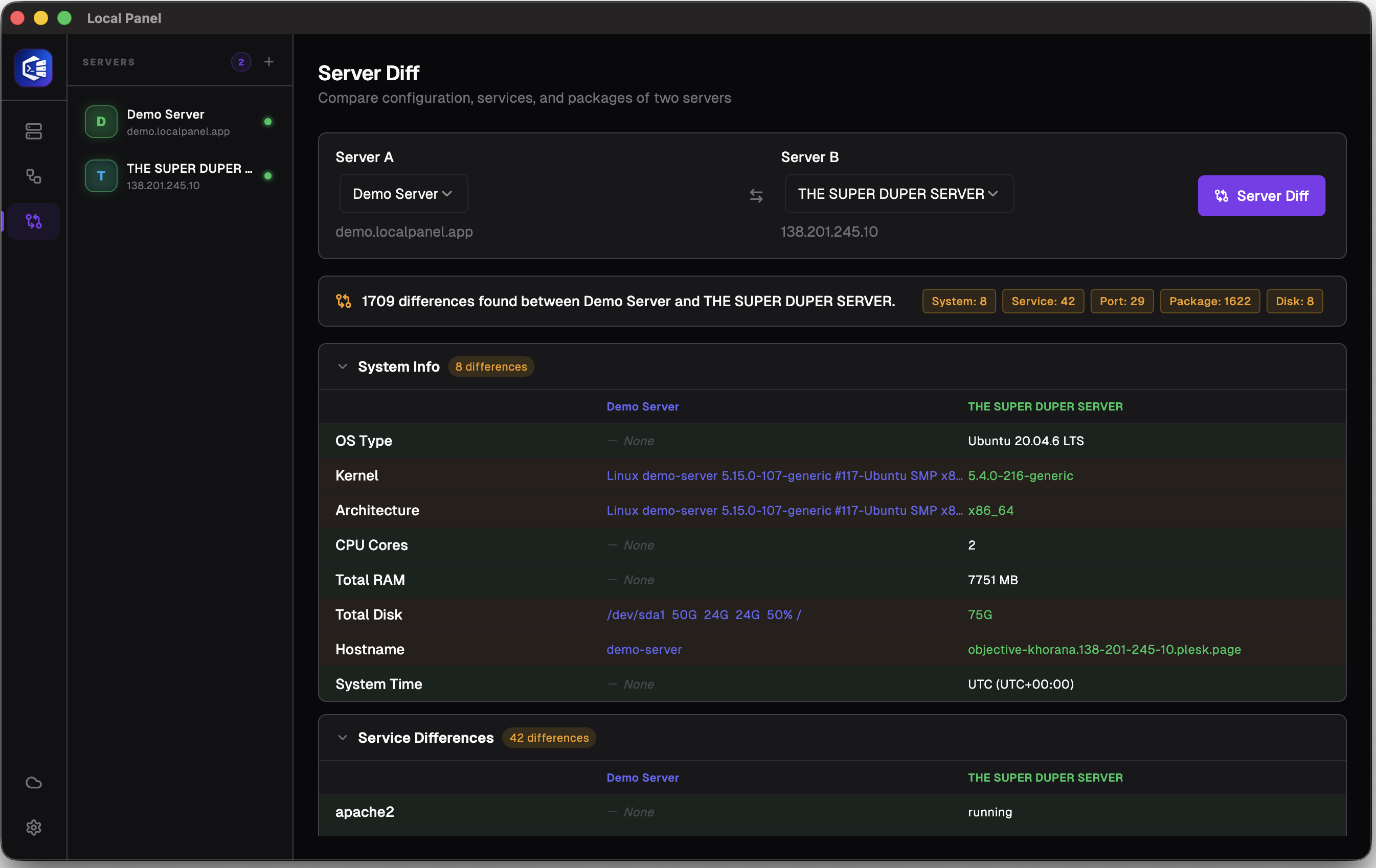1376x868 pixels.
Task: Click 75G disk value
Action: coord(979,615)
